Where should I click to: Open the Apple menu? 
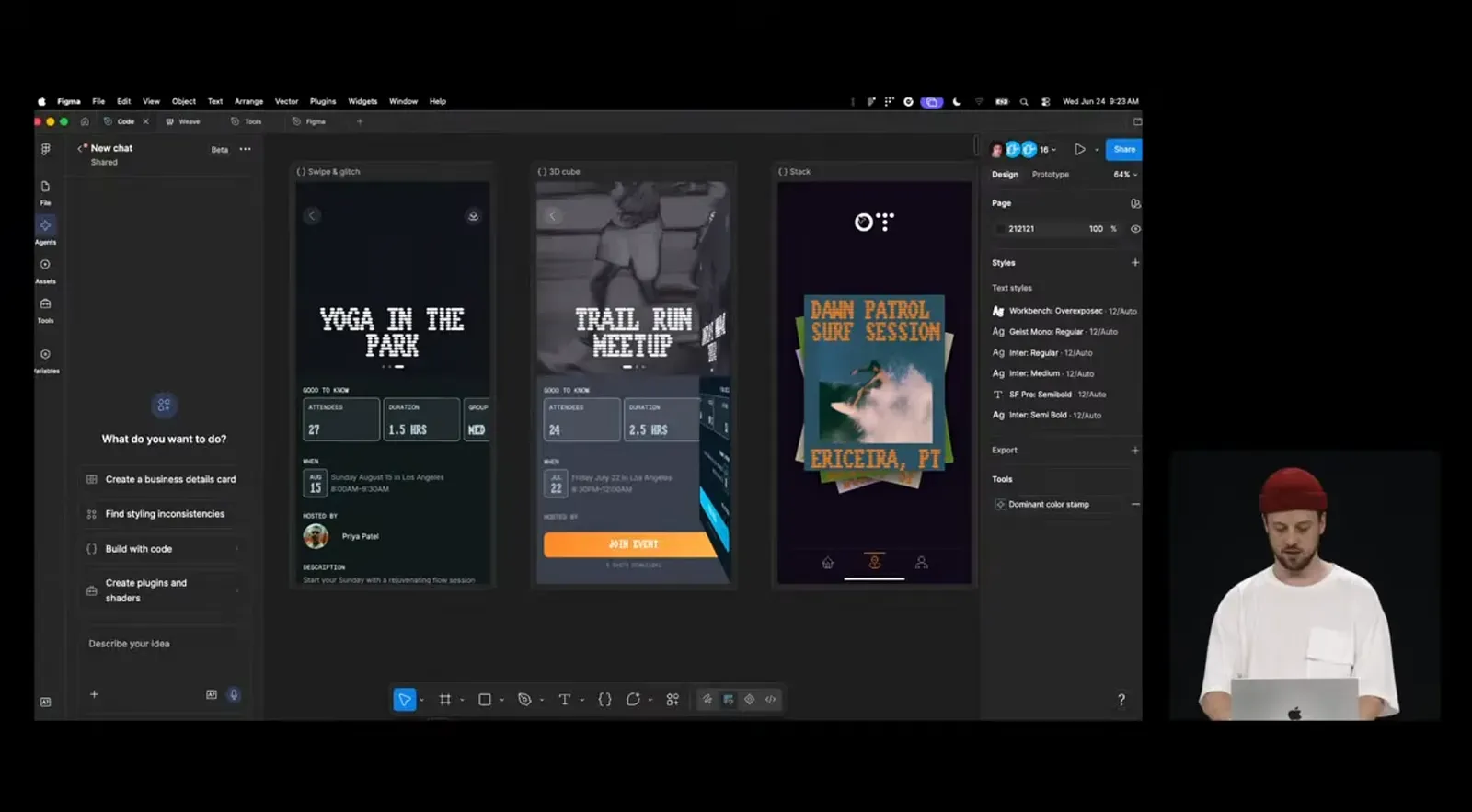coord(41,102)
